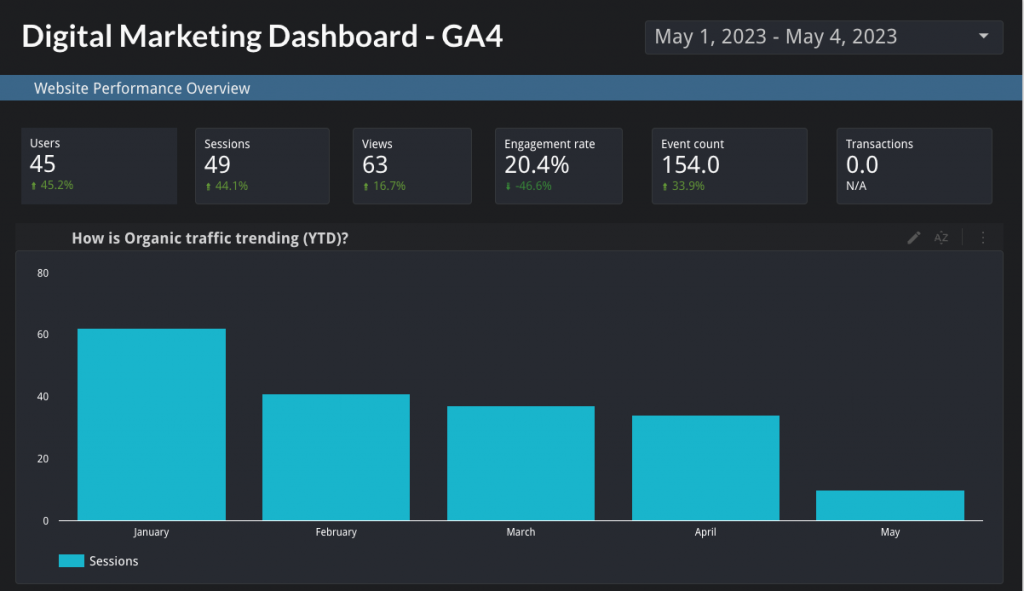Click the May bar in chart
1024x591 pixels.
click(x=890, y=505)
